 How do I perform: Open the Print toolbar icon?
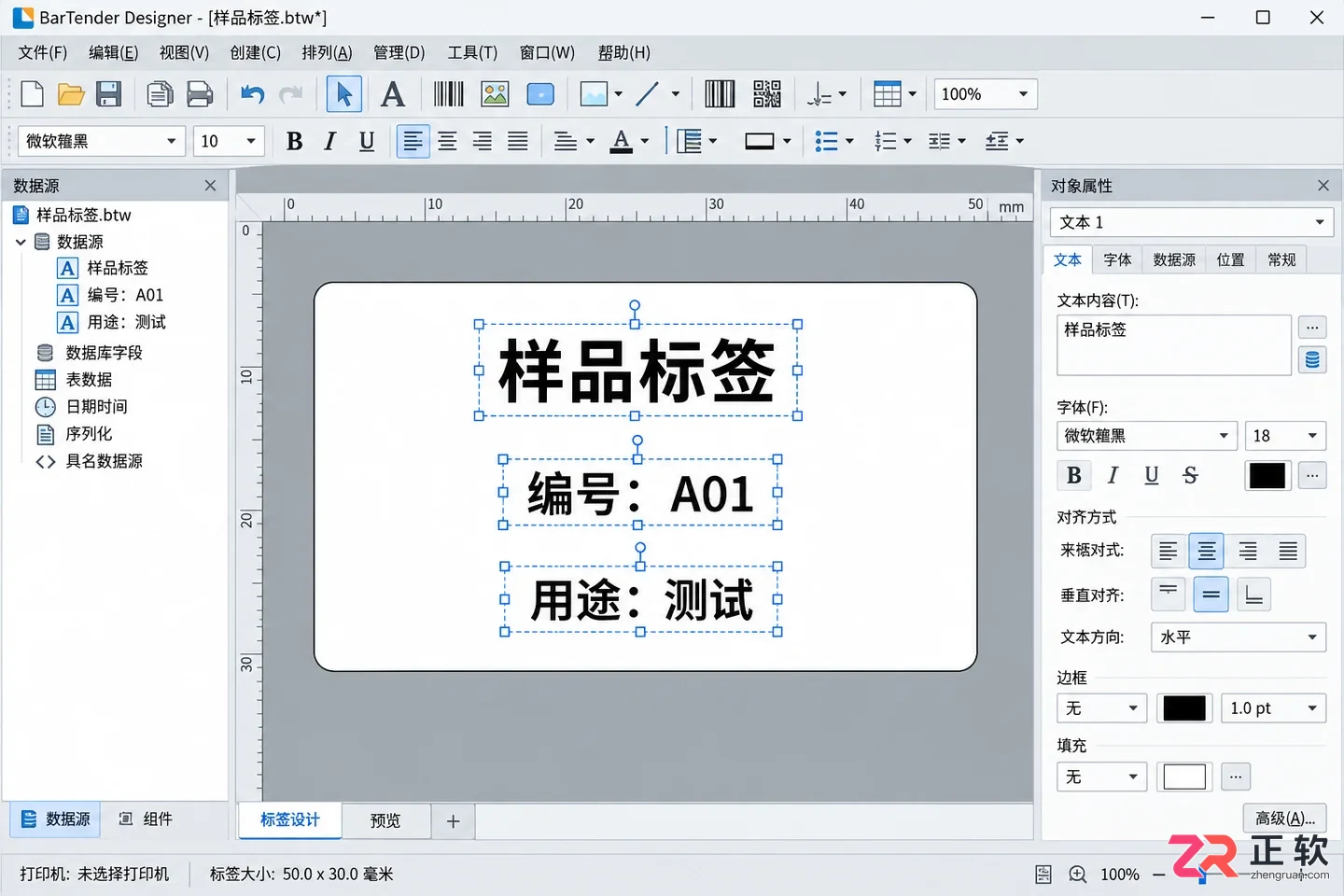[200, 94]
